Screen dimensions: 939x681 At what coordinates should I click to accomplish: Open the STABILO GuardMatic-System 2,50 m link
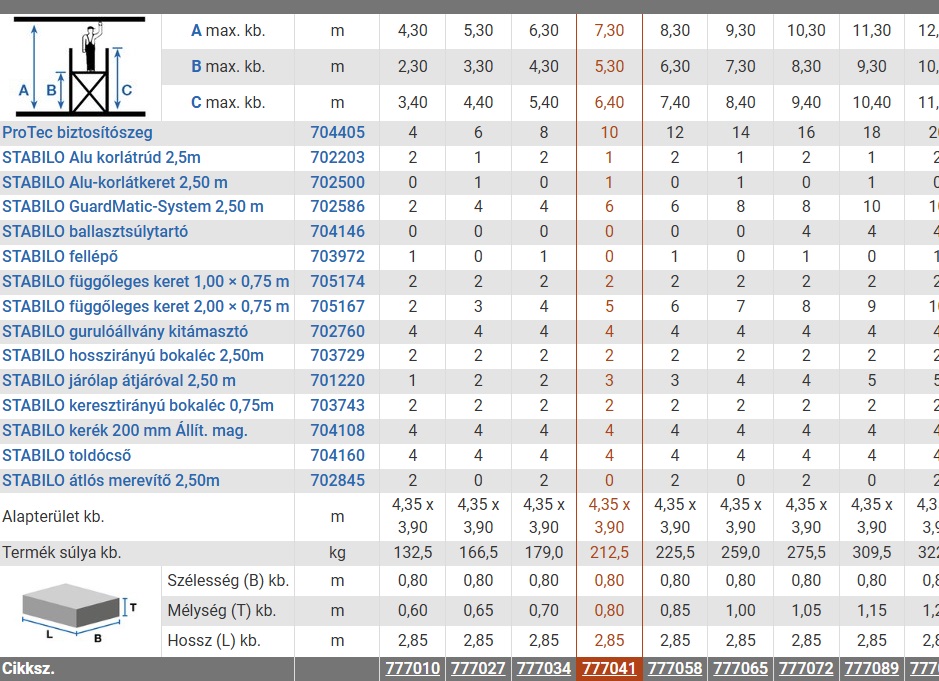[x=133, y=207]
